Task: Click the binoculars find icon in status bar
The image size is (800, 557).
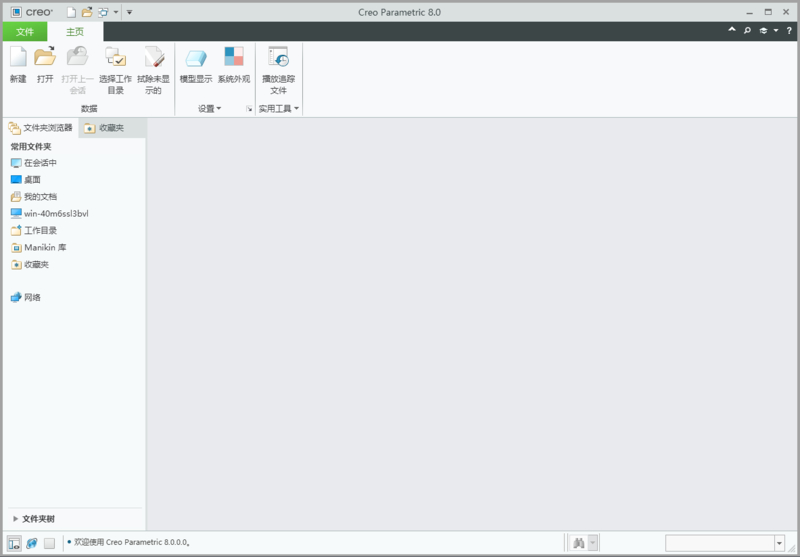Action: 579,543
